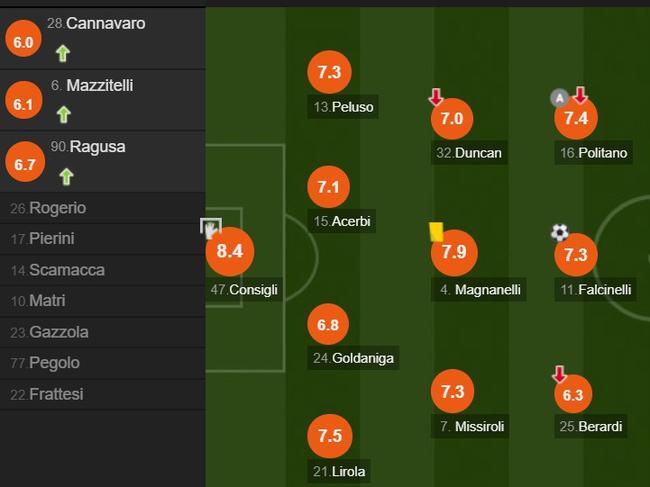Click goalkeeper glove icon near Consigli
The image size is (650, 487).
pos(210,227)
